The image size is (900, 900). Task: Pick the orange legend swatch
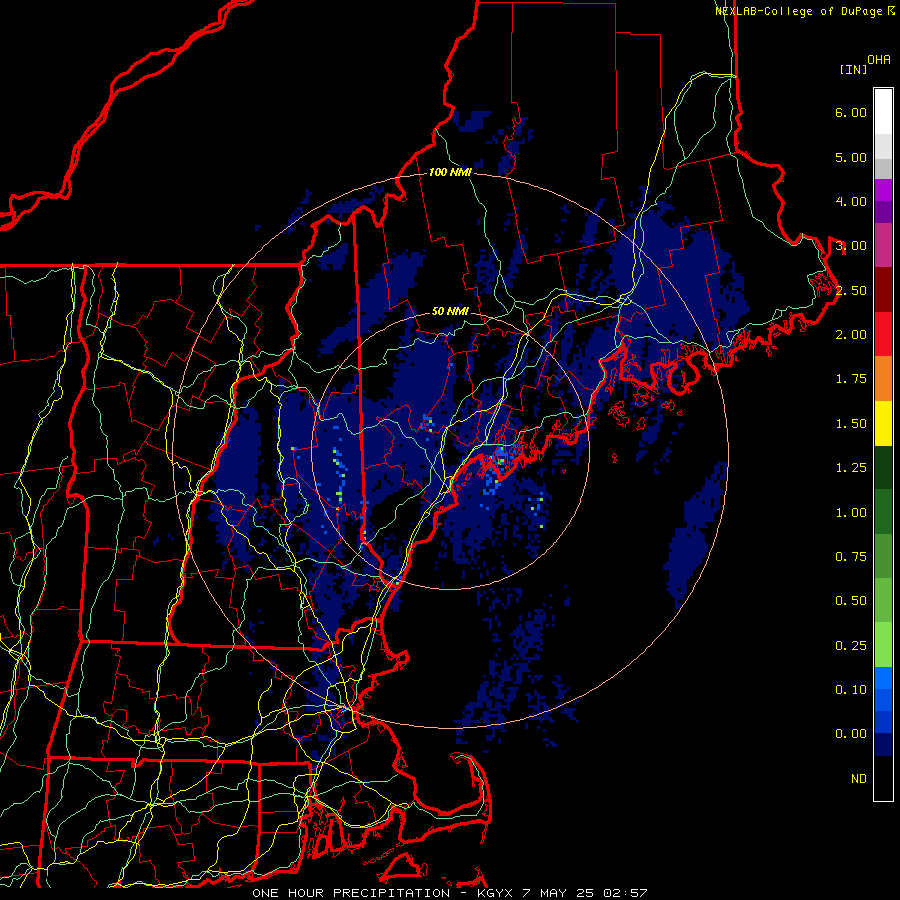click(883, 379)
